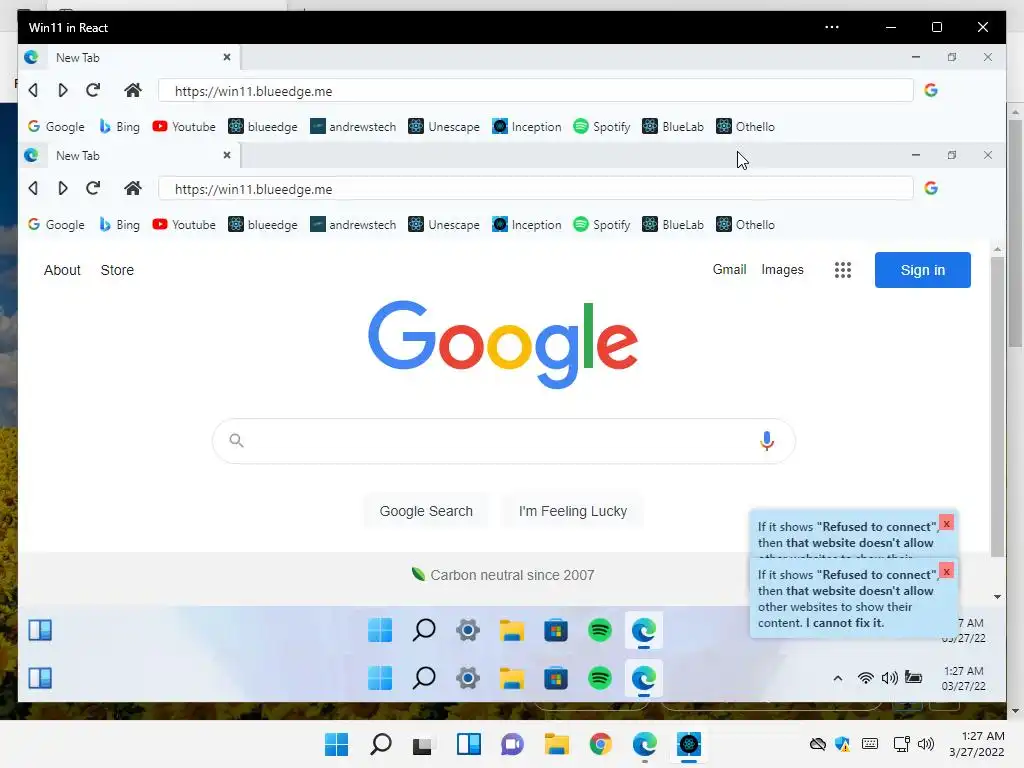Viewport: 1024px width, 768px height.
Task: Open Unescape bookmark in inner bookmarks bar
Action: pos(443,225)
